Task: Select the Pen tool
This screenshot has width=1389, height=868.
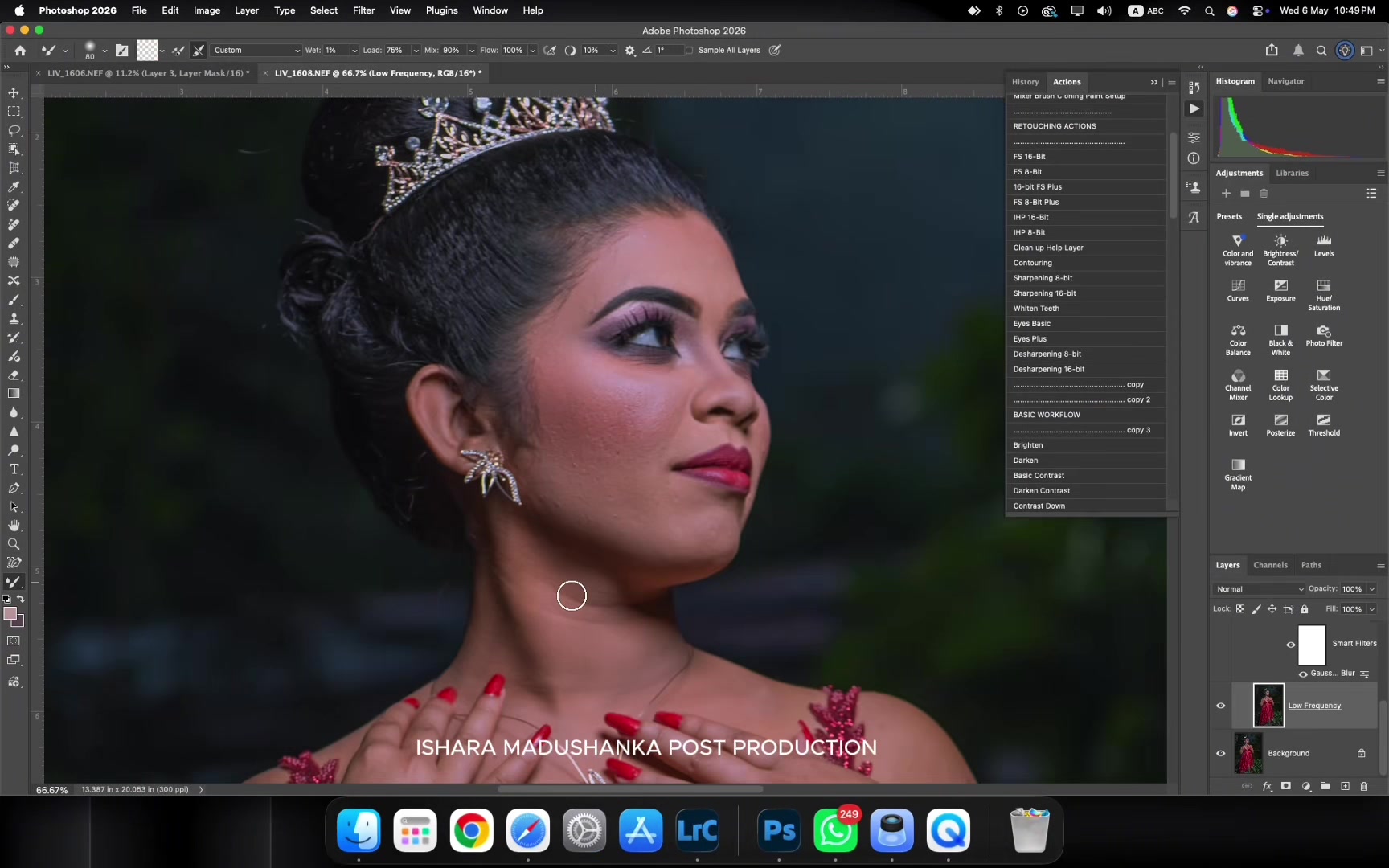Action: pos(14,488)
